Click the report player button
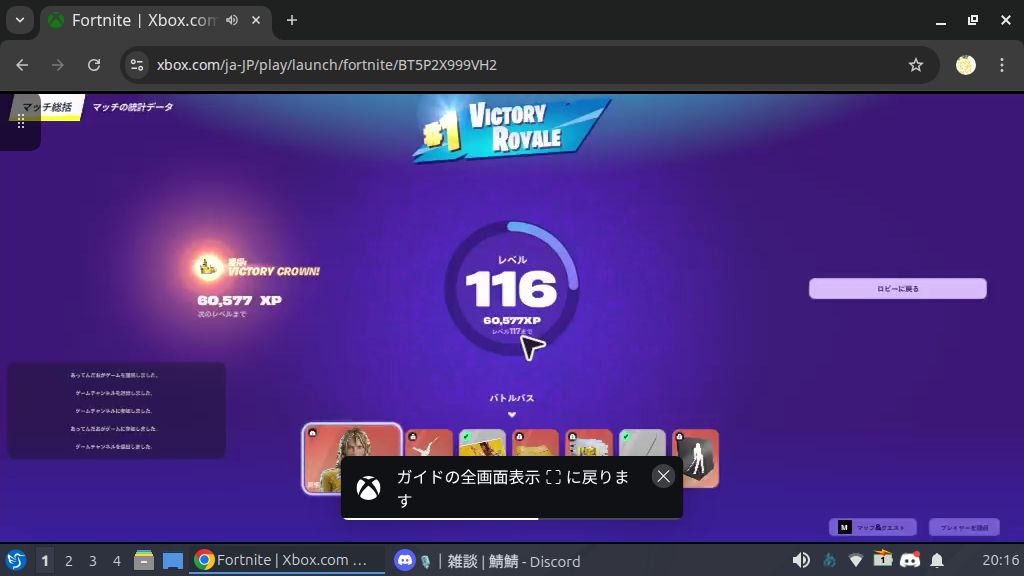 click(964, 527)
